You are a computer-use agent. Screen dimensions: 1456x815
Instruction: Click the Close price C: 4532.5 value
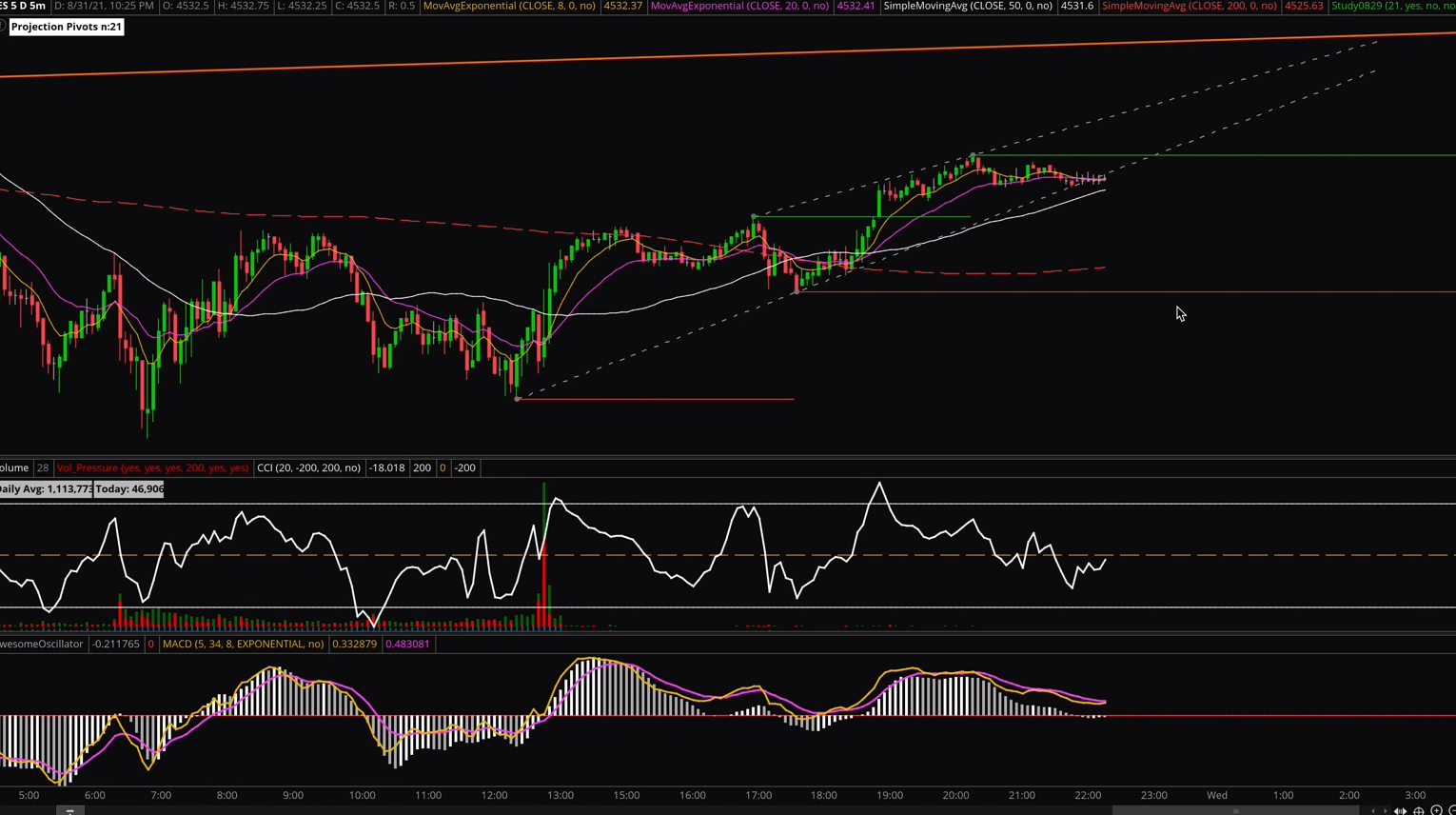pyautogui.click(x=358, y=6)
